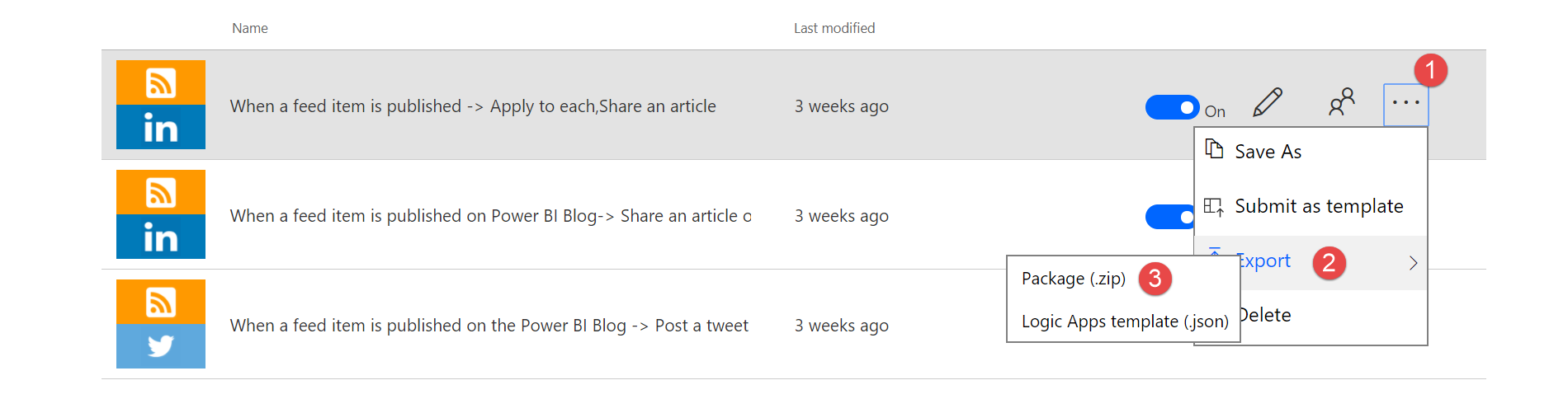Click the Save As copy icon
This screenshot has height=399, width=1568.
(1214, 149)
